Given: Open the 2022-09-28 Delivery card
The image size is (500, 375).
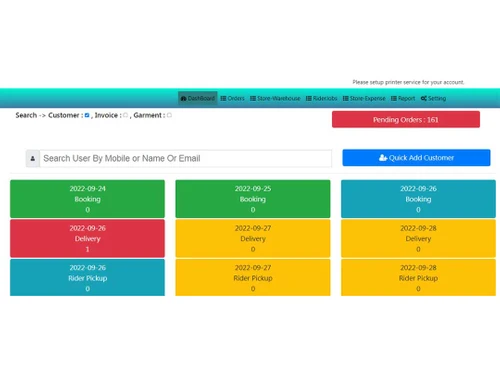Looking at the screenshot, I should 418,238.
